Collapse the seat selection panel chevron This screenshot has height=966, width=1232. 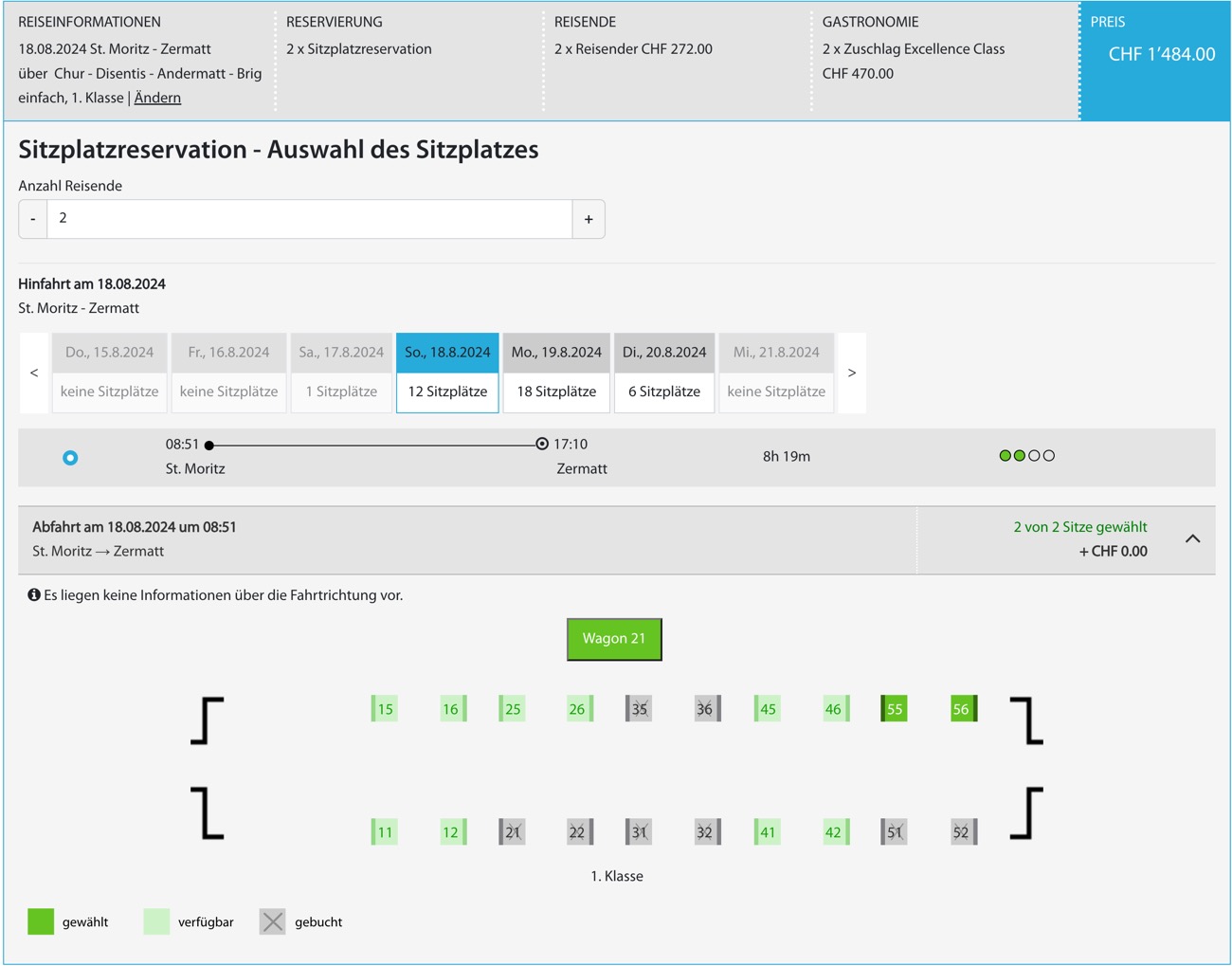click(x=1193, y=538)
